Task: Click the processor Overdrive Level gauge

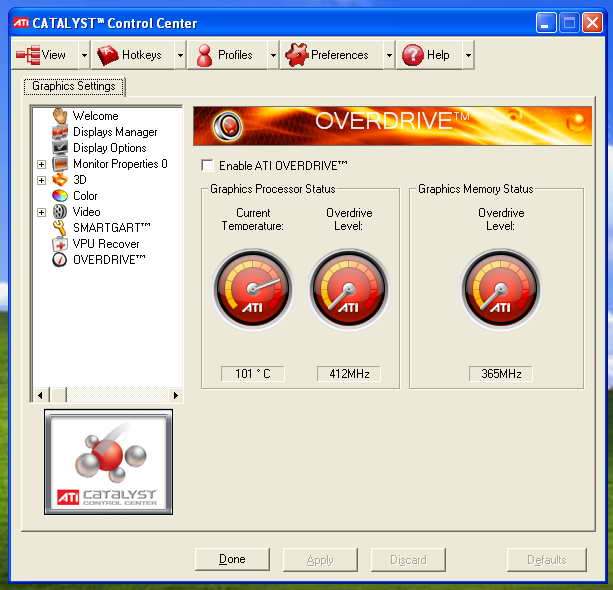Action: pos(349,289)
